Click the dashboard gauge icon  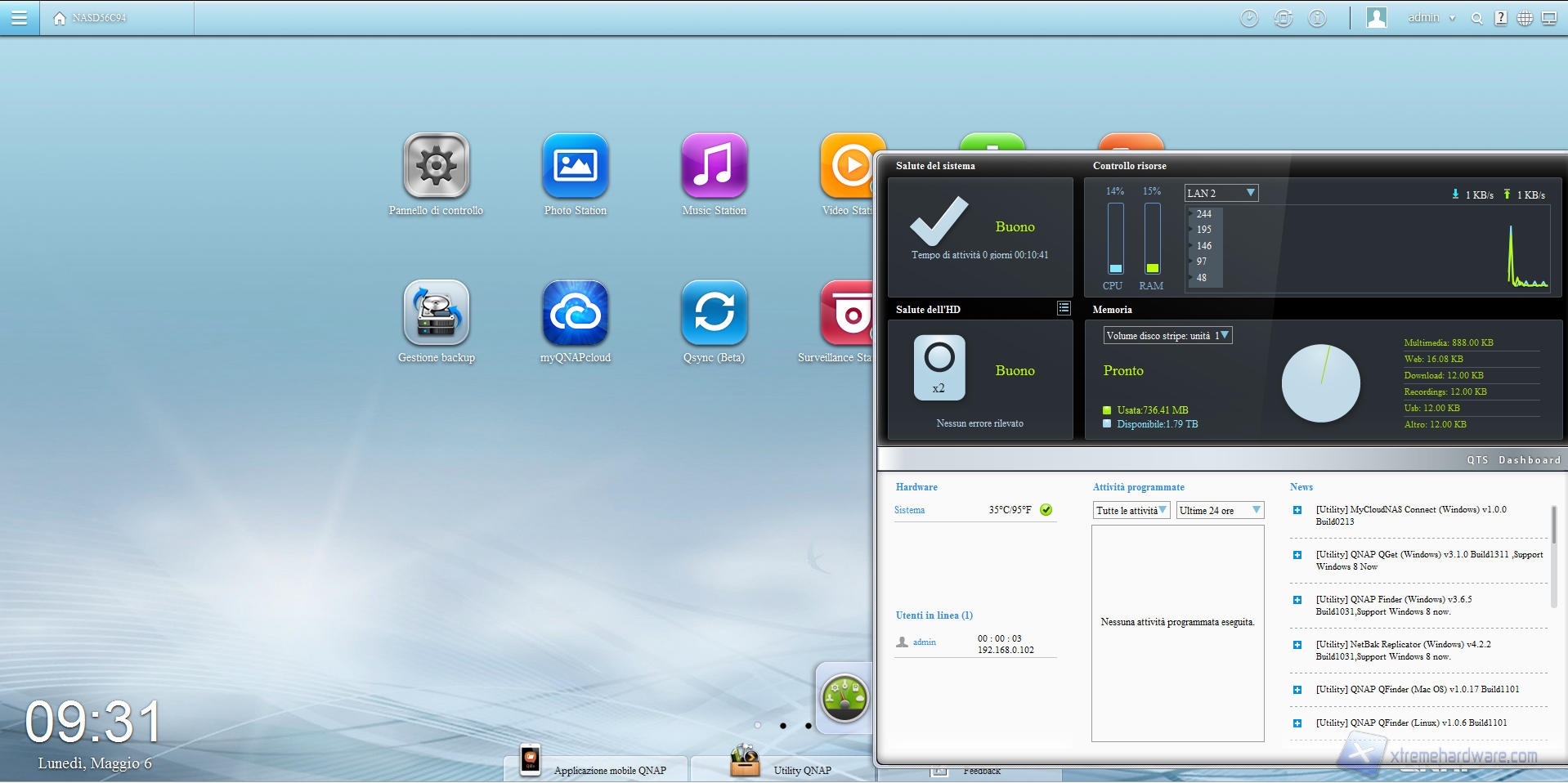(x=844, y=697)
